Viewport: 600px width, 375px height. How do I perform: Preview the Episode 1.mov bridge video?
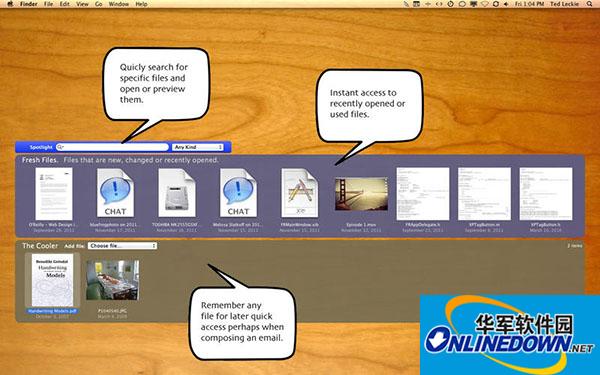click(361, 194)
